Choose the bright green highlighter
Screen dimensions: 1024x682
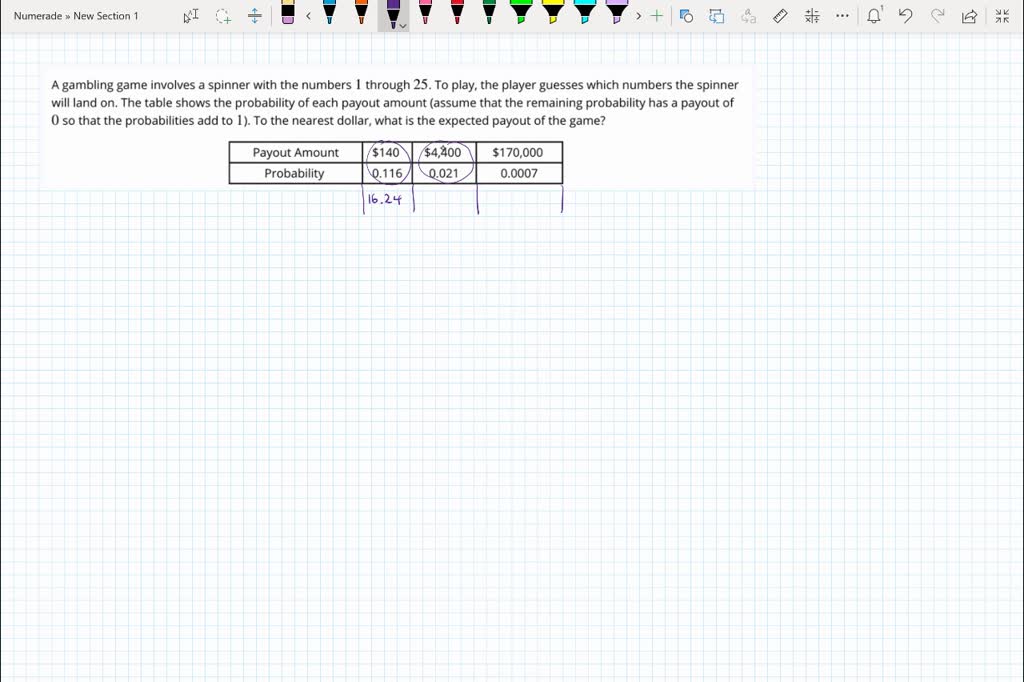(x=520, y=13)
